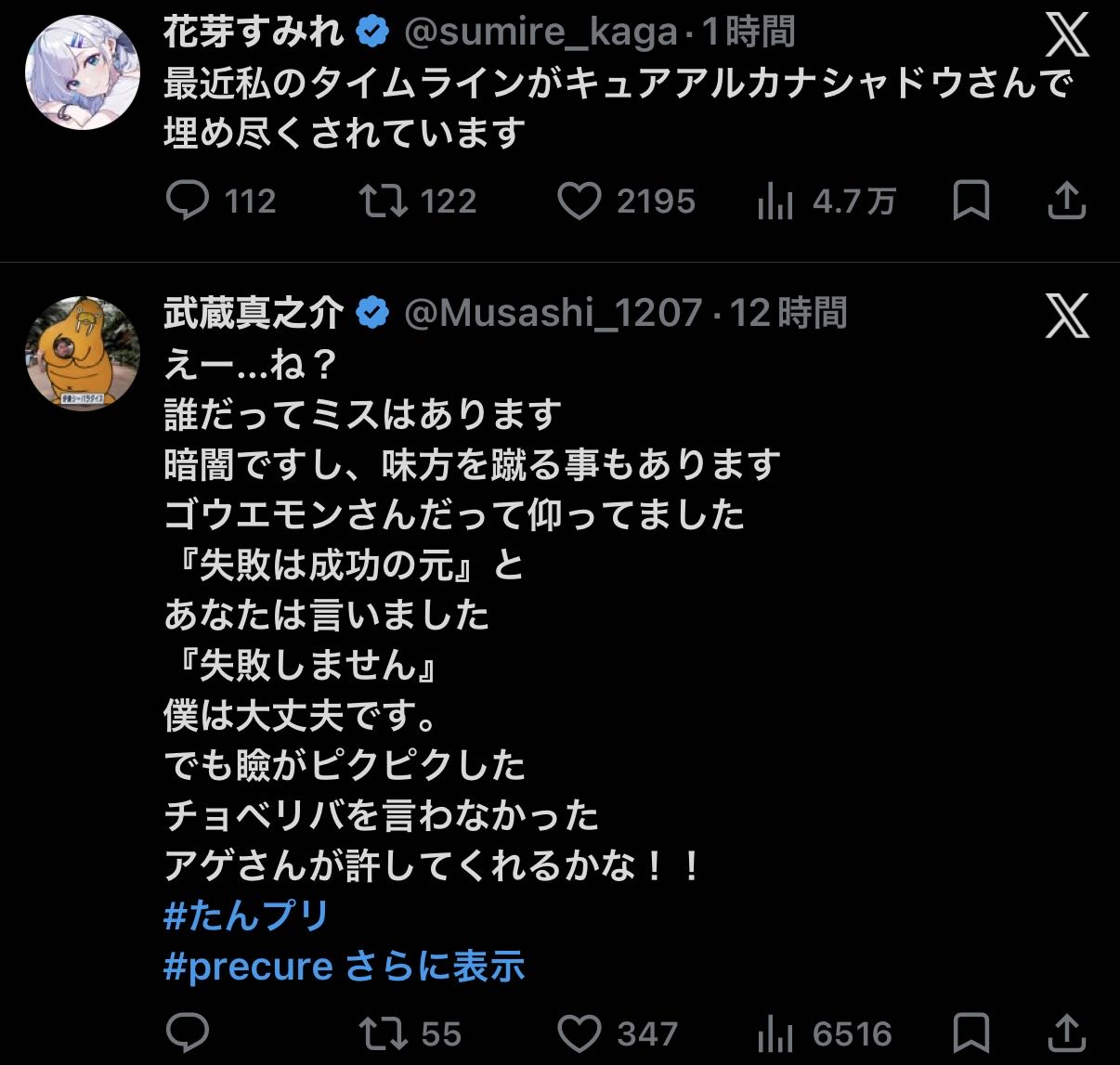Repost 武蔵真之介's post
The width and height of the screenshot is (1120, 1065).
[384, 1033]
